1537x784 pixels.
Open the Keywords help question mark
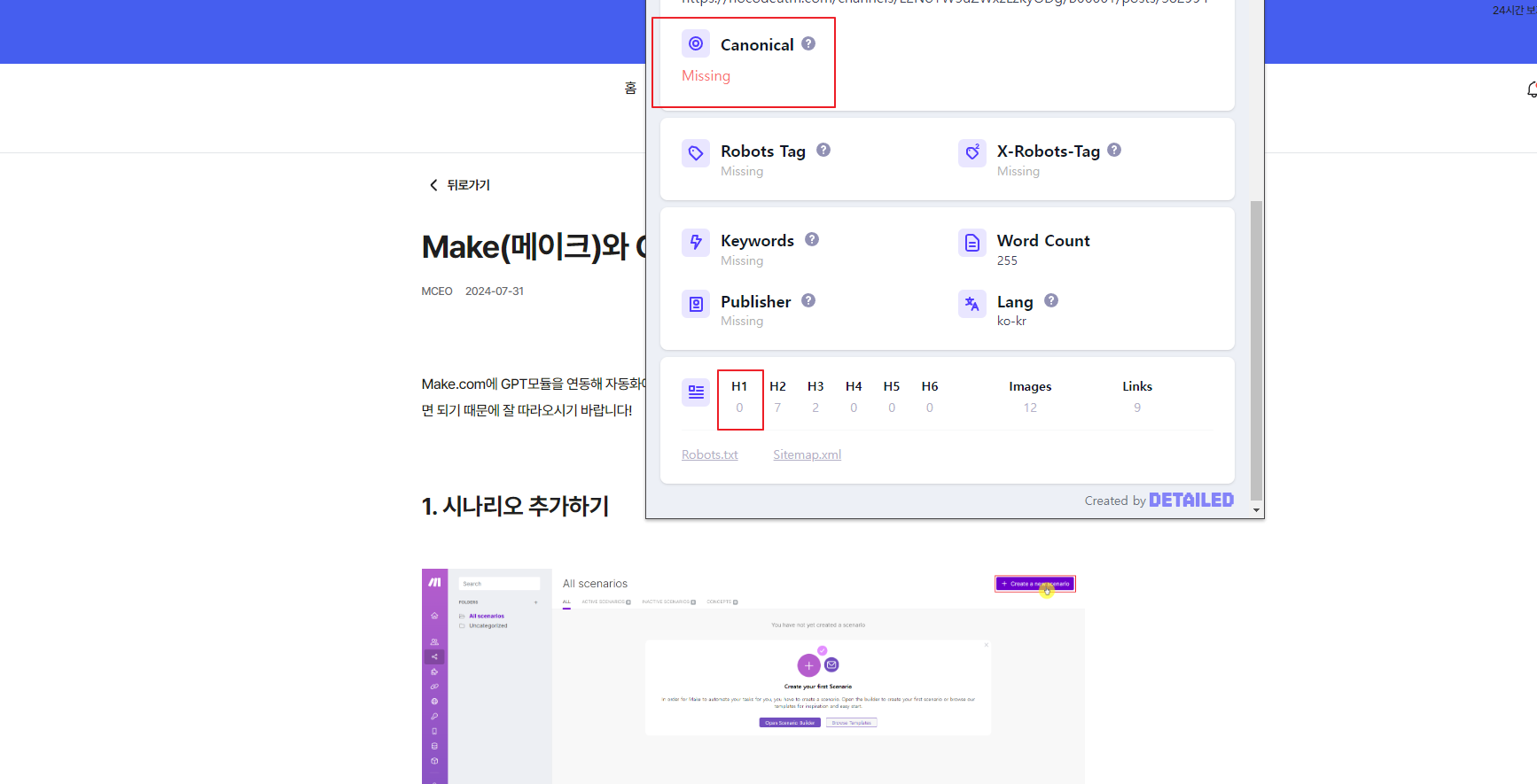pyautogui.click(x=812, y=239)
